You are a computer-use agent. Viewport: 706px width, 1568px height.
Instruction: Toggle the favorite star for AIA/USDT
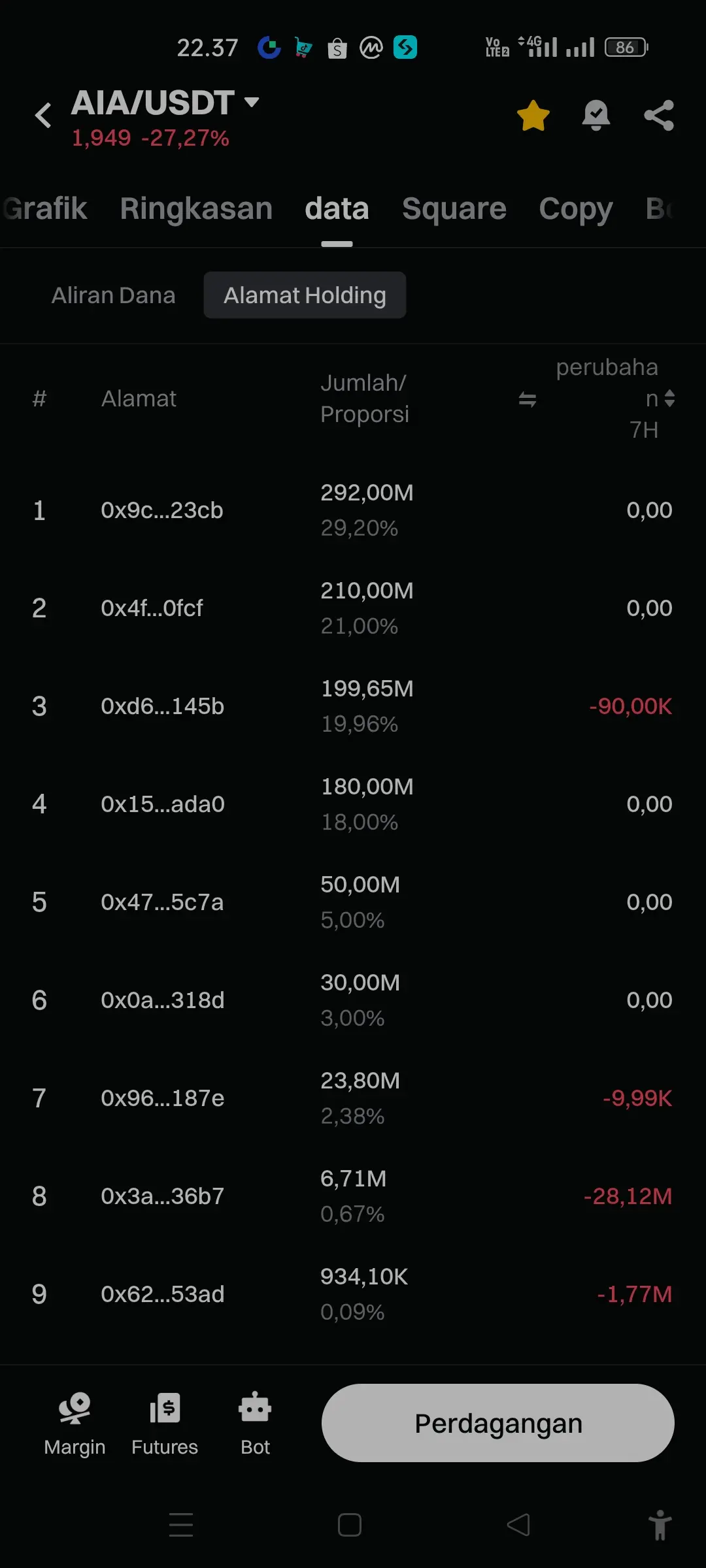tap(533, 116)
